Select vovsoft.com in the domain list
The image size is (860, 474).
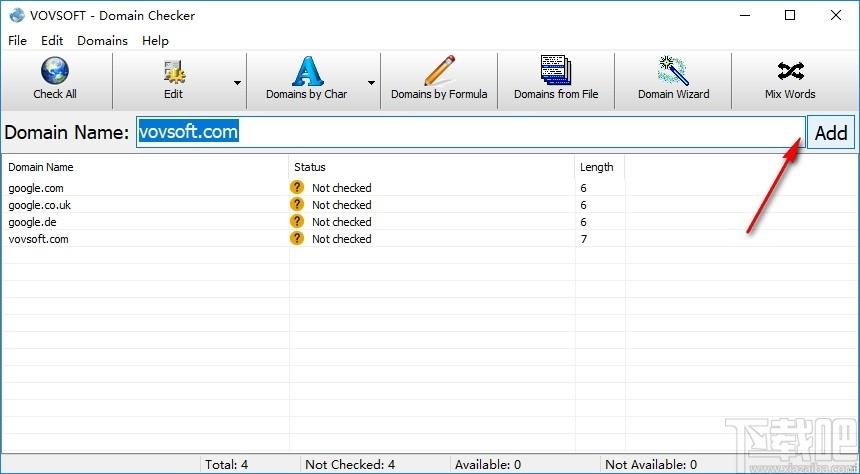pos(38,239)
